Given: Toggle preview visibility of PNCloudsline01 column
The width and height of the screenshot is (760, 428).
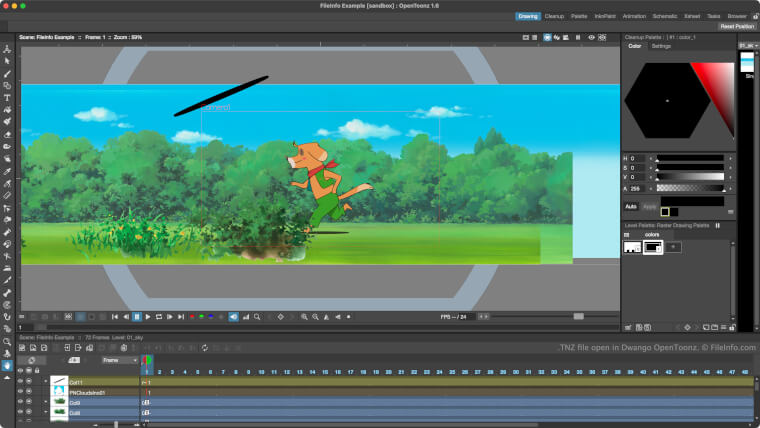Looking at the screenshot, I should pyautogui.click(x=20, y=392).
